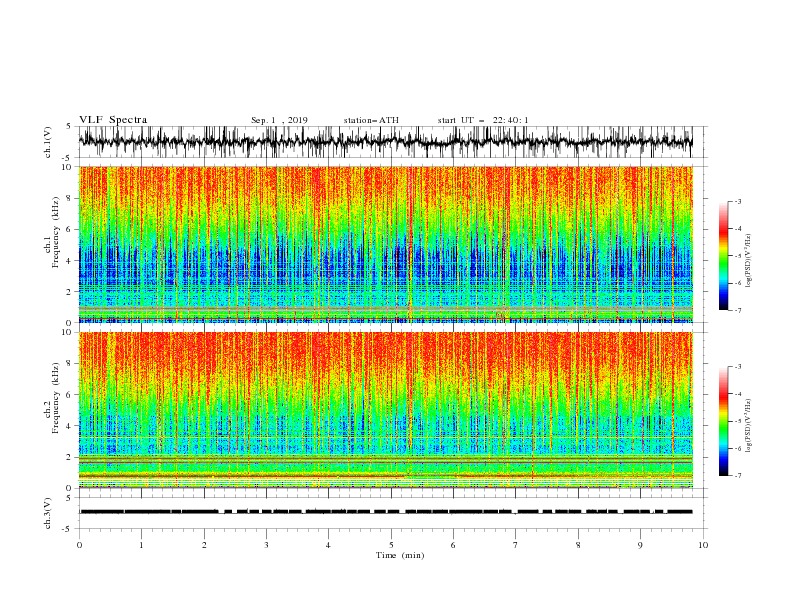The width and height of the screenshot is (792, 612).
Task: Select the "start UT = 22:40: 1" text
Action: point(483,120)
